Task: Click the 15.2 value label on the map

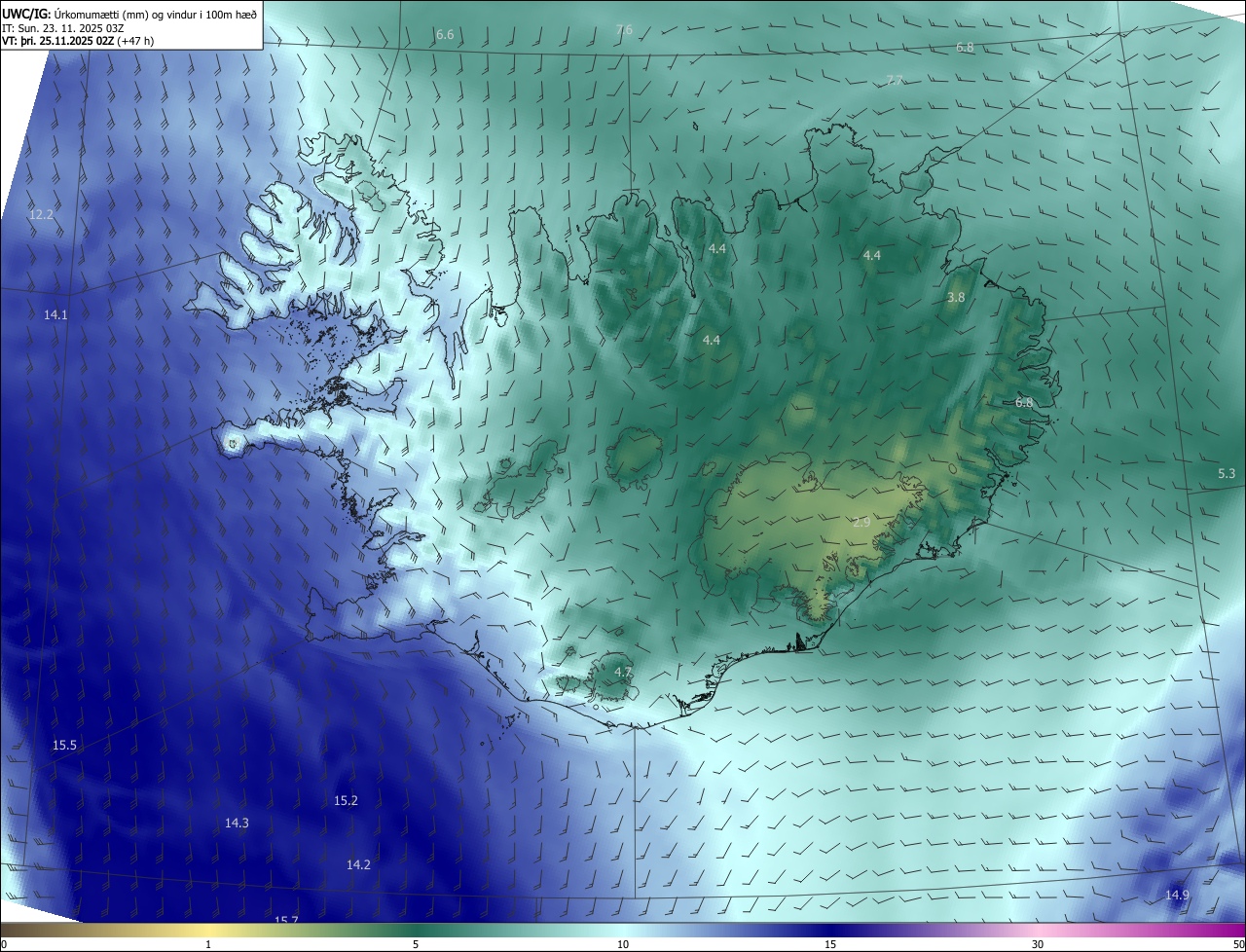Action: [346, 800]
